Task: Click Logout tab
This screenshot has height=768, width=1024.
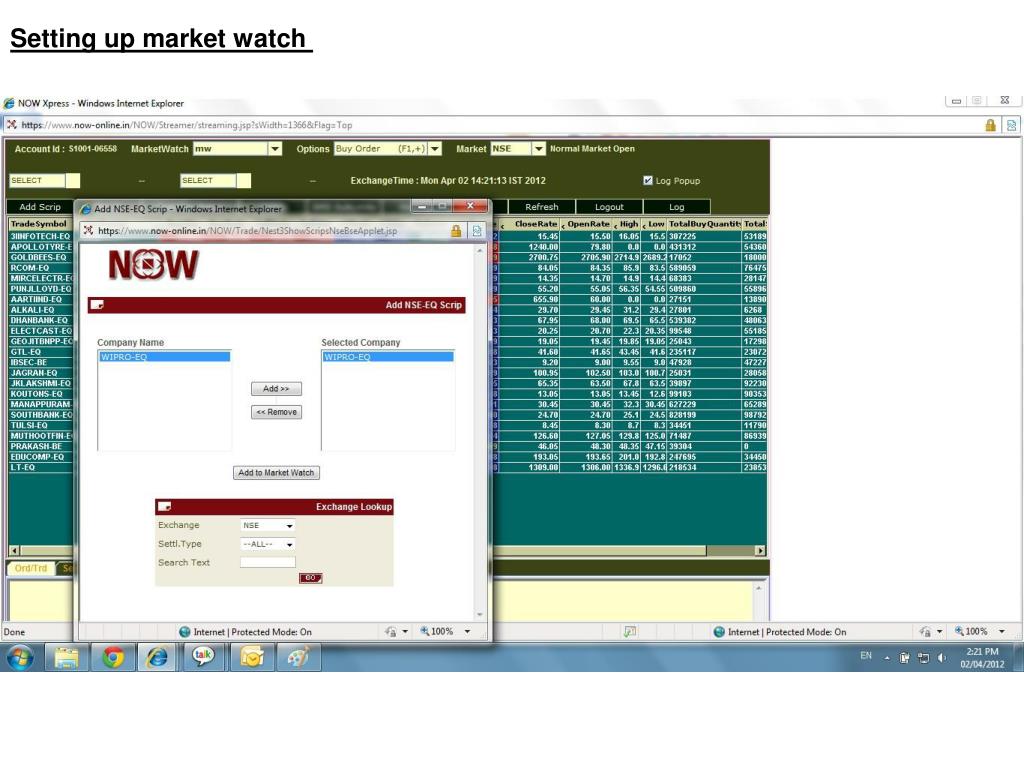Action: tap(609, 206)
